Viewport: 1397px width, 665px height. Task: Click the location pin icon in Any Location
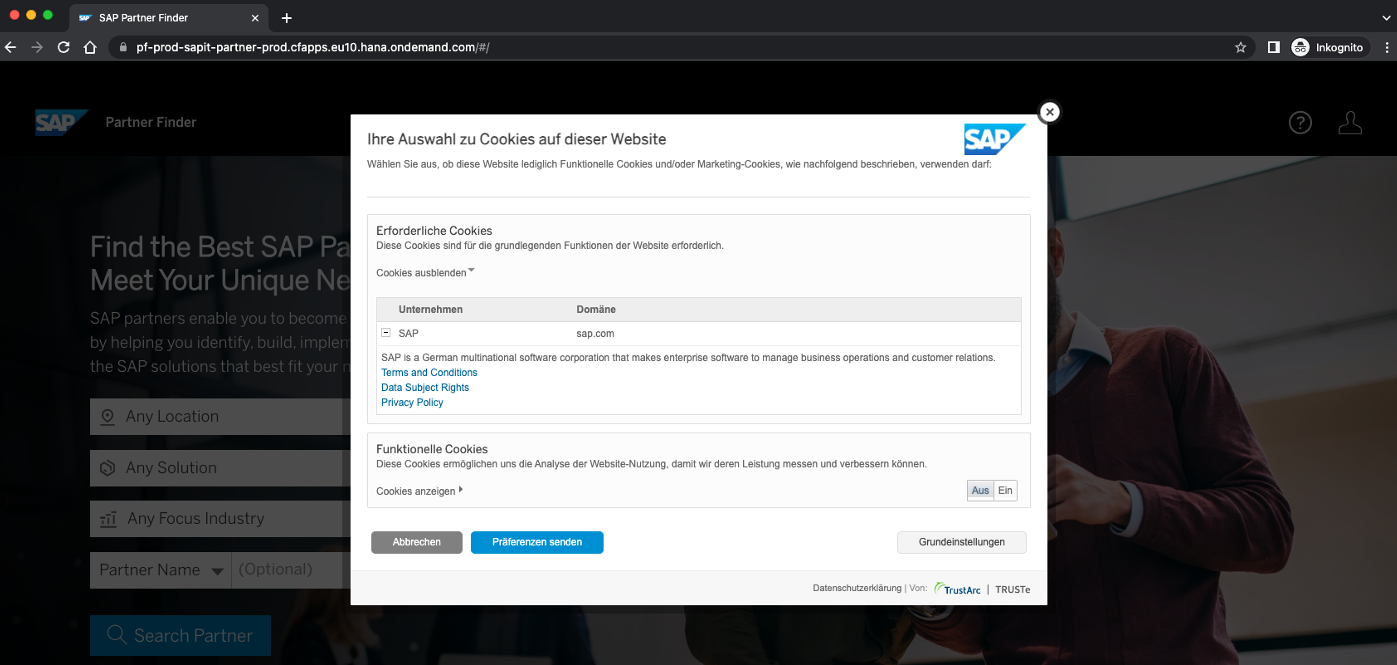tap(108, 416)
